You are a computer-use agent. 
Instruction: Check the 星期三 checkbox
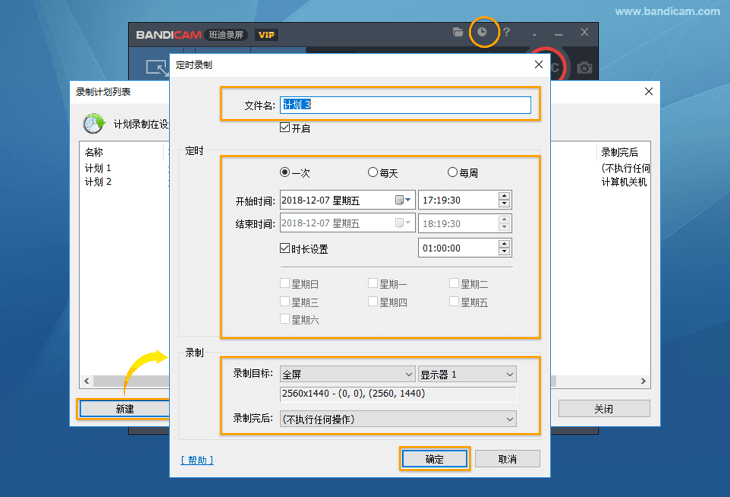(x=285, y=301)
